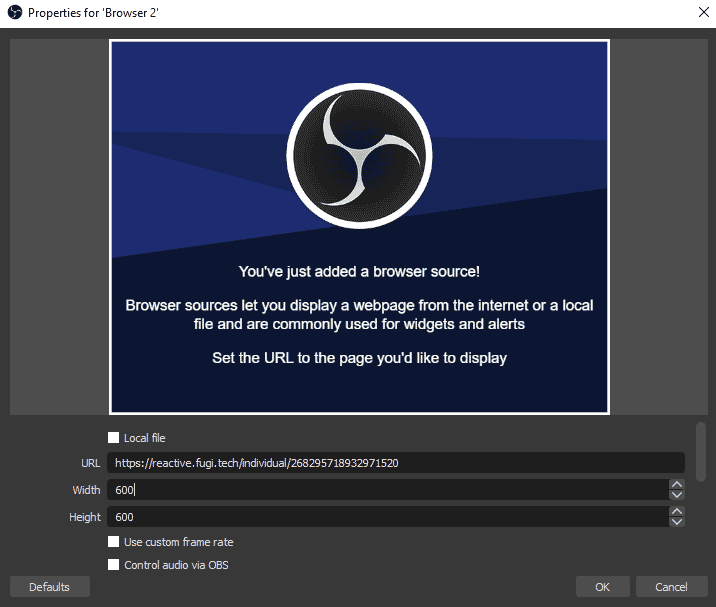The height and width of the screenshot is (607, 716).
Task: Click the large OBS logo in preview
Action: pyautogui.click(x=359, y=155)
